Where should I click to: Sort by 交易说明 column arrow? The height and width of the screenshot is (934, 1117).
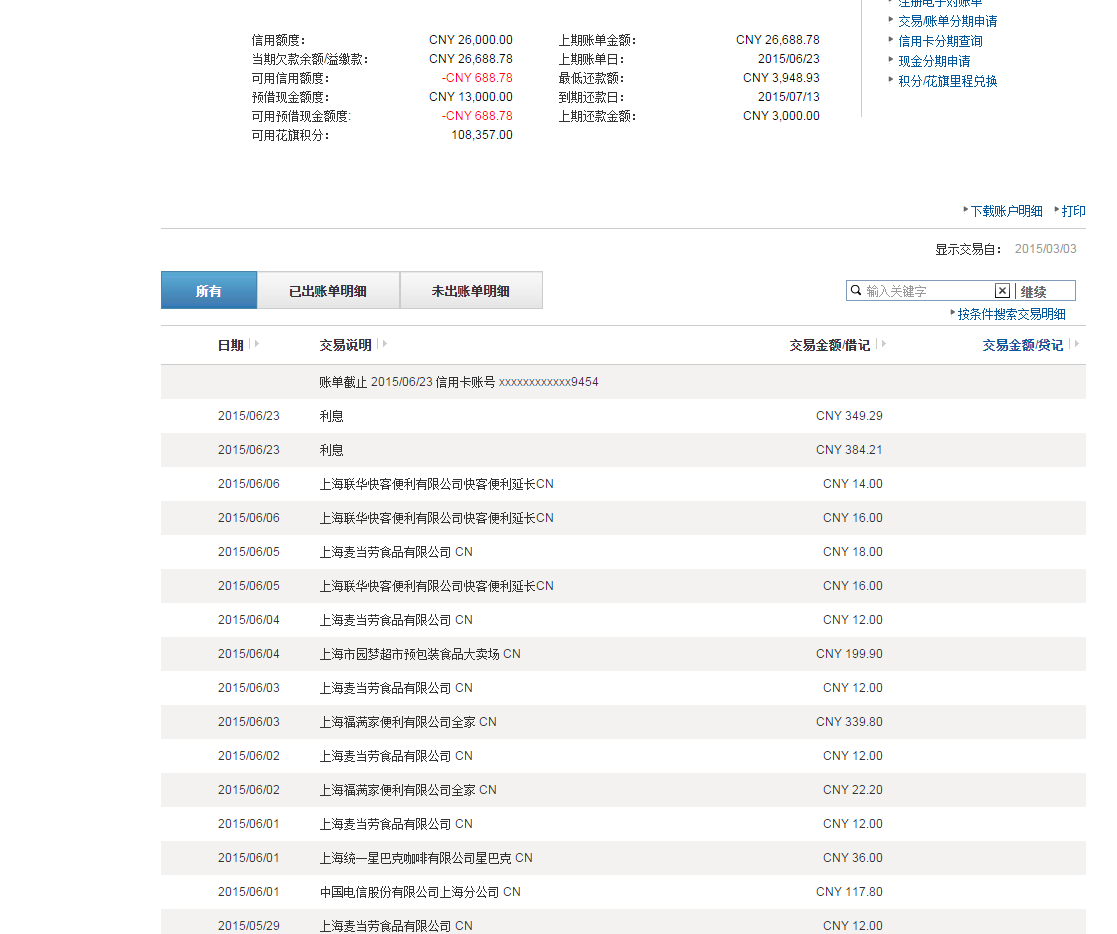tap(385, 344)
